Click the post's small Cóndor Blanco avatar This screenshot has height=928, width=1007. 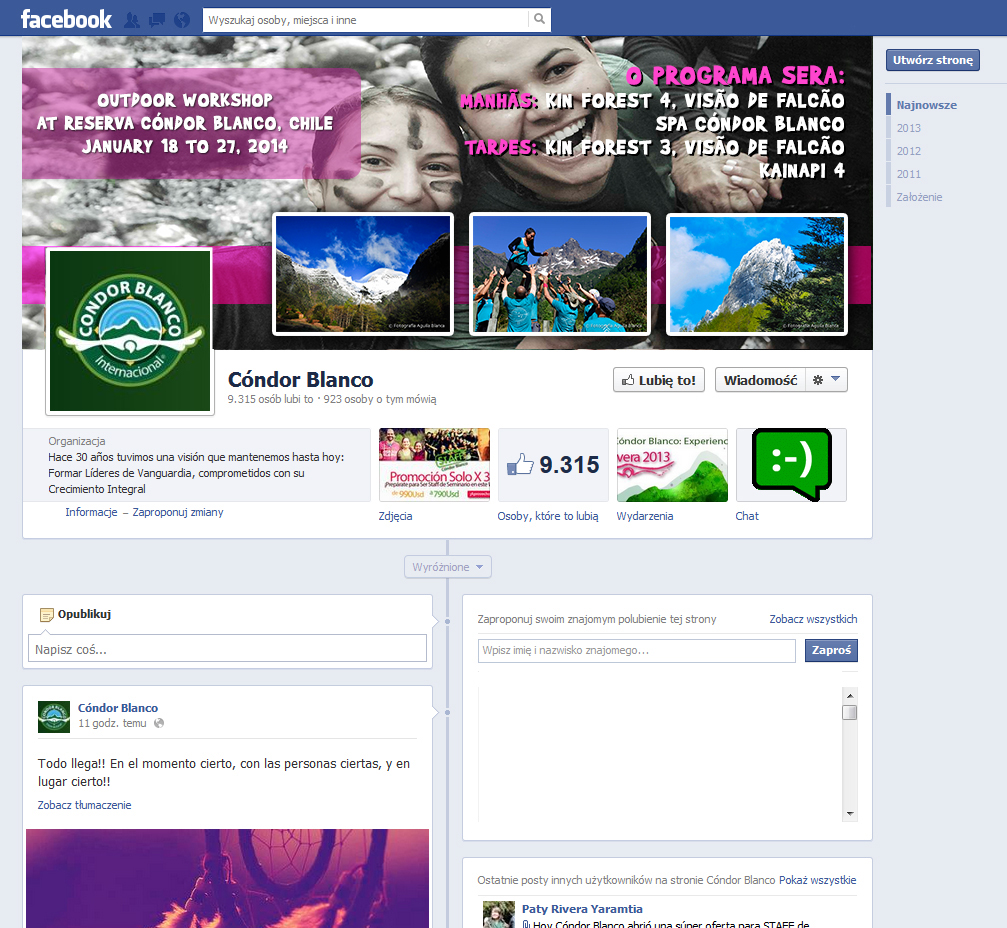[x=54, y=717]
